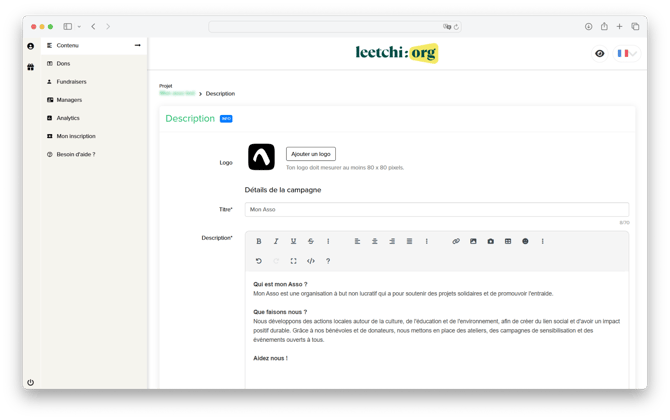Open more insert options after emoticon
Image resolution: width=670 pixels, height=420 pixels.
[543, 241]
